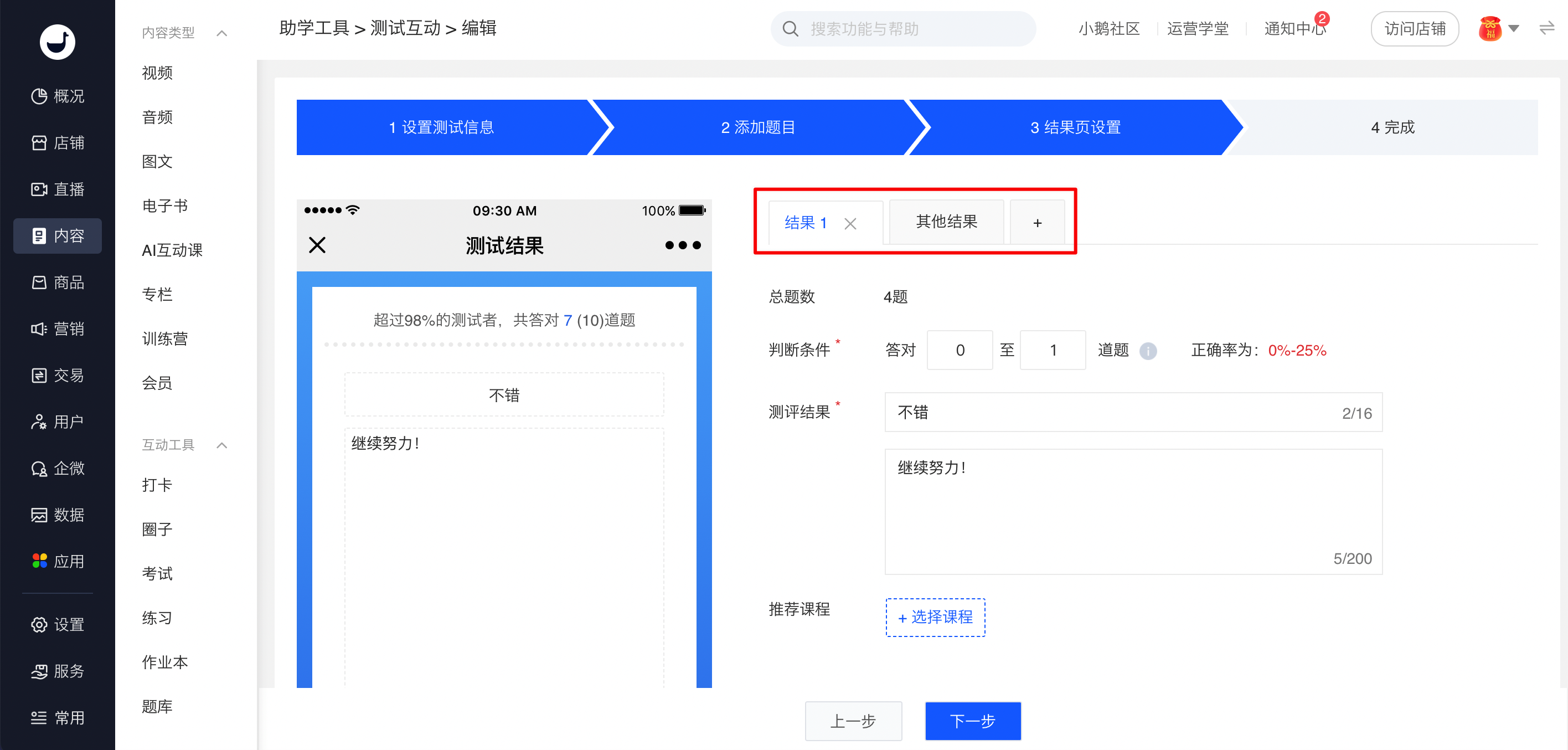Screen dimensions: 1568x750
Task: Click the 应用 colorful apps icon in sidebar
Action: [39, 561]
